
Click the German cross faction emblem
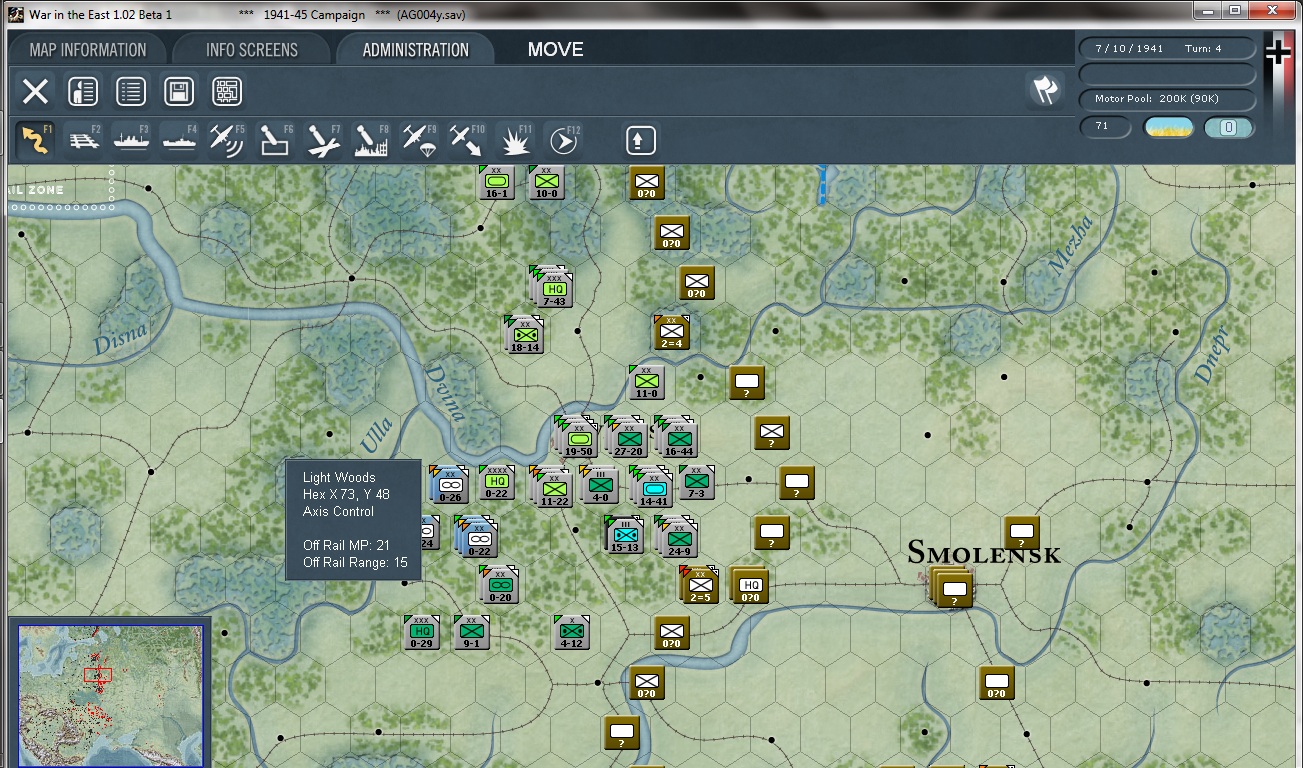[x=1278, y=52]
